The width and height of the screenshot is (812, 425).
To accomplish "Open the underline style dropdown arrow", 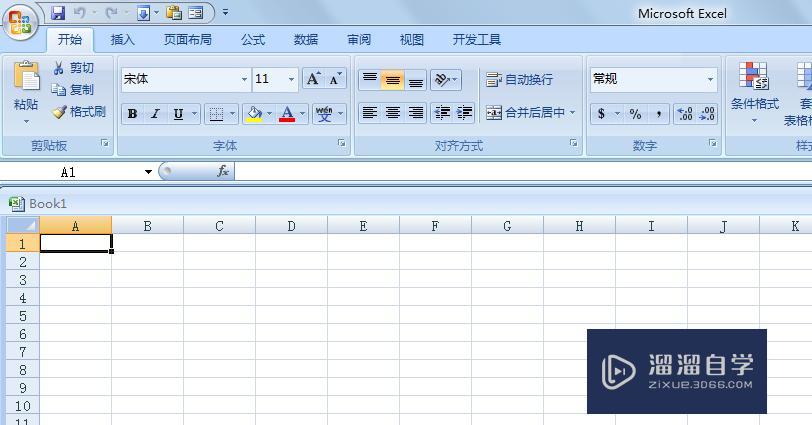I will pos(195,113).
